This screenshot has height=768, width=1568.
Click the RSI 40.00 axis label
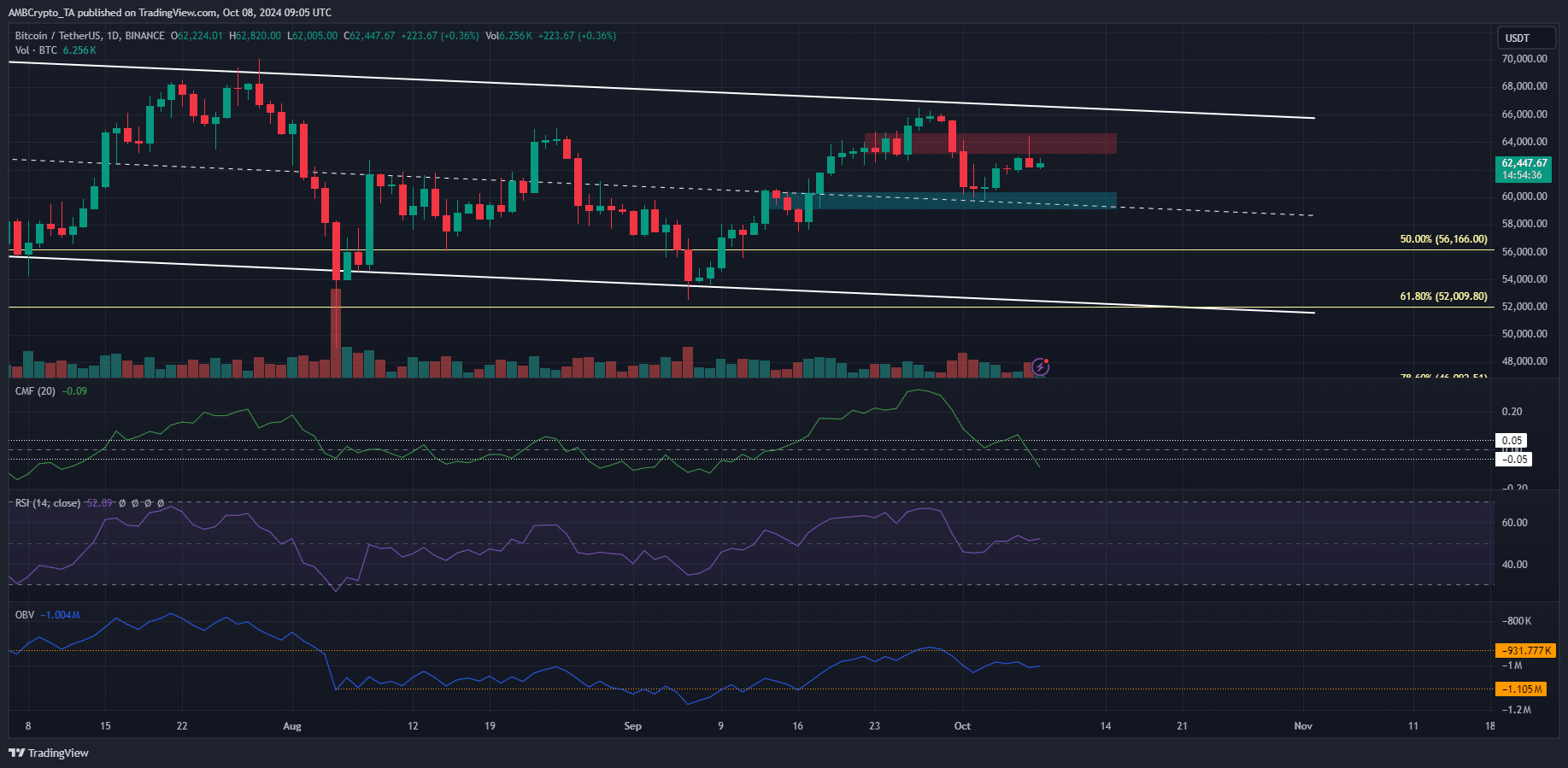click(x=1514, y=565)
